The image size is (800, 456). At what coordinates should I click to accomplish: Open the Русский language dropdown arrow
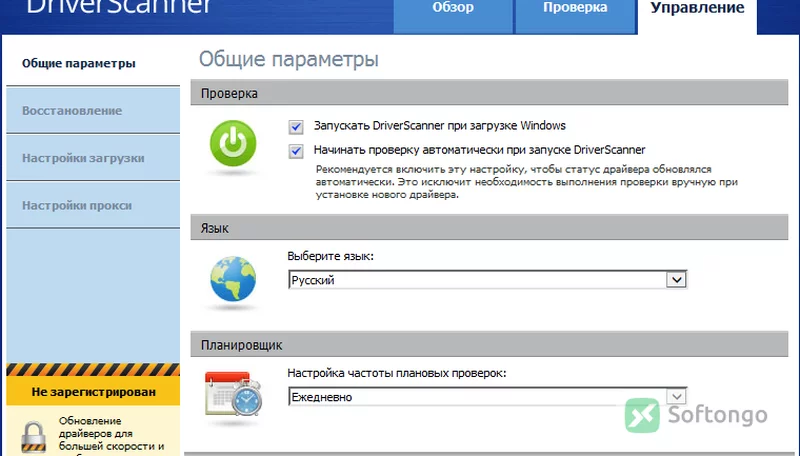coord(677,280)
